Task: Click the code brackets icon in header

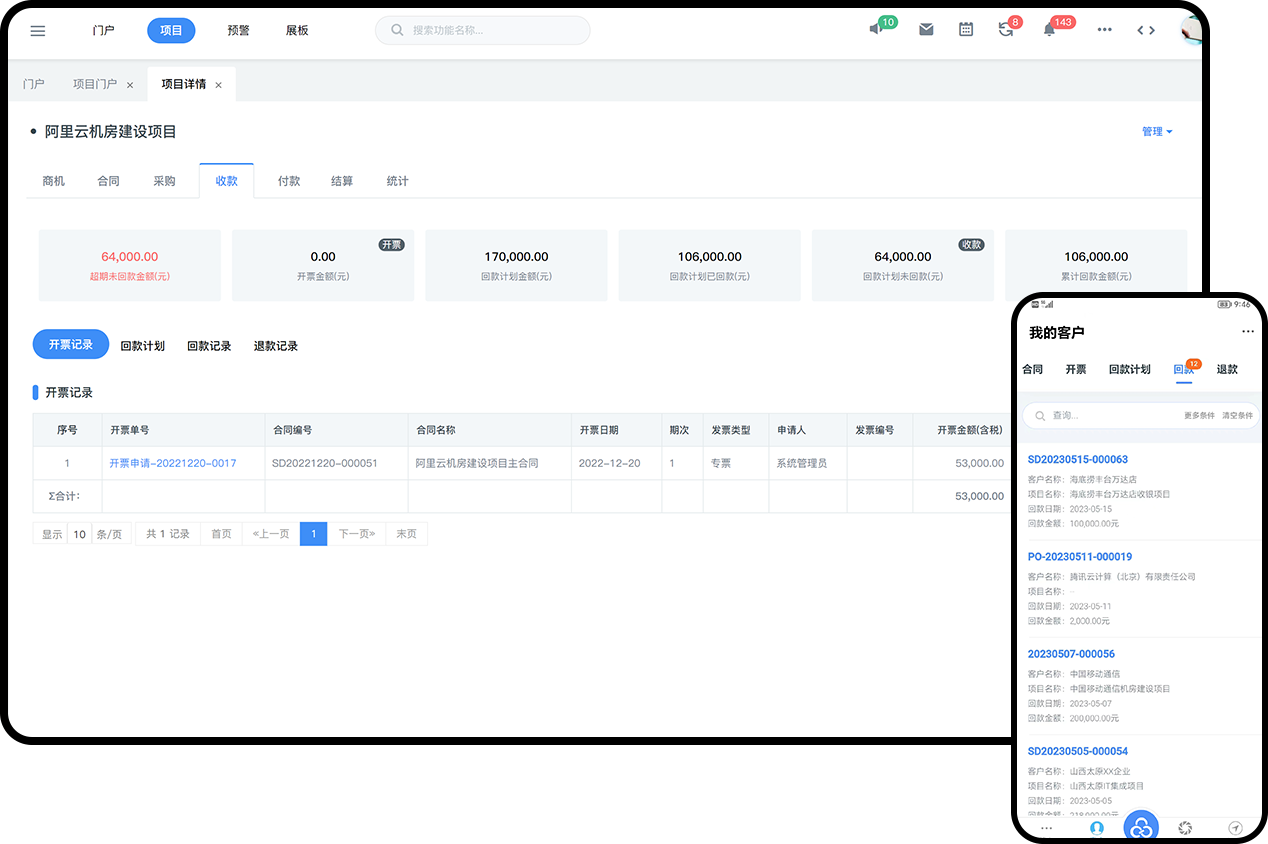Action: (1146, 30)
